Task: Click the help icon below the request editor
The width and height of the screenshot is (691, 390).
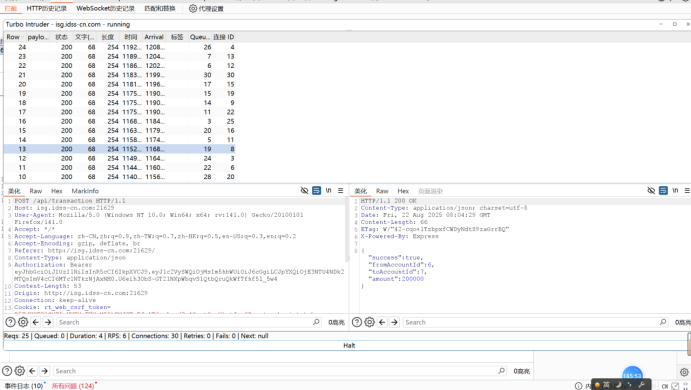Action: 10,322
